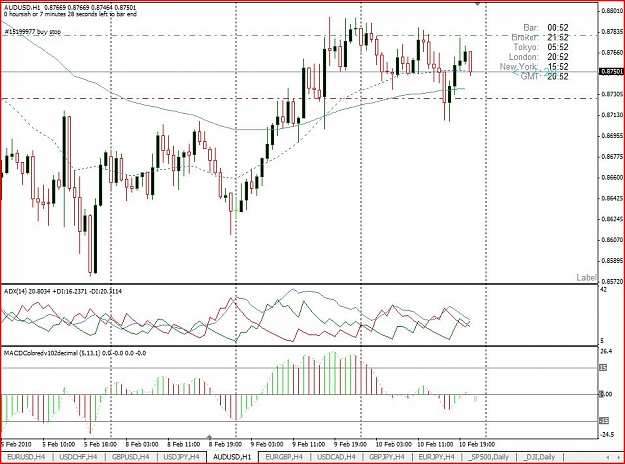
Task: Click the 'Label' text object on chart
Action: click(586, 277)
